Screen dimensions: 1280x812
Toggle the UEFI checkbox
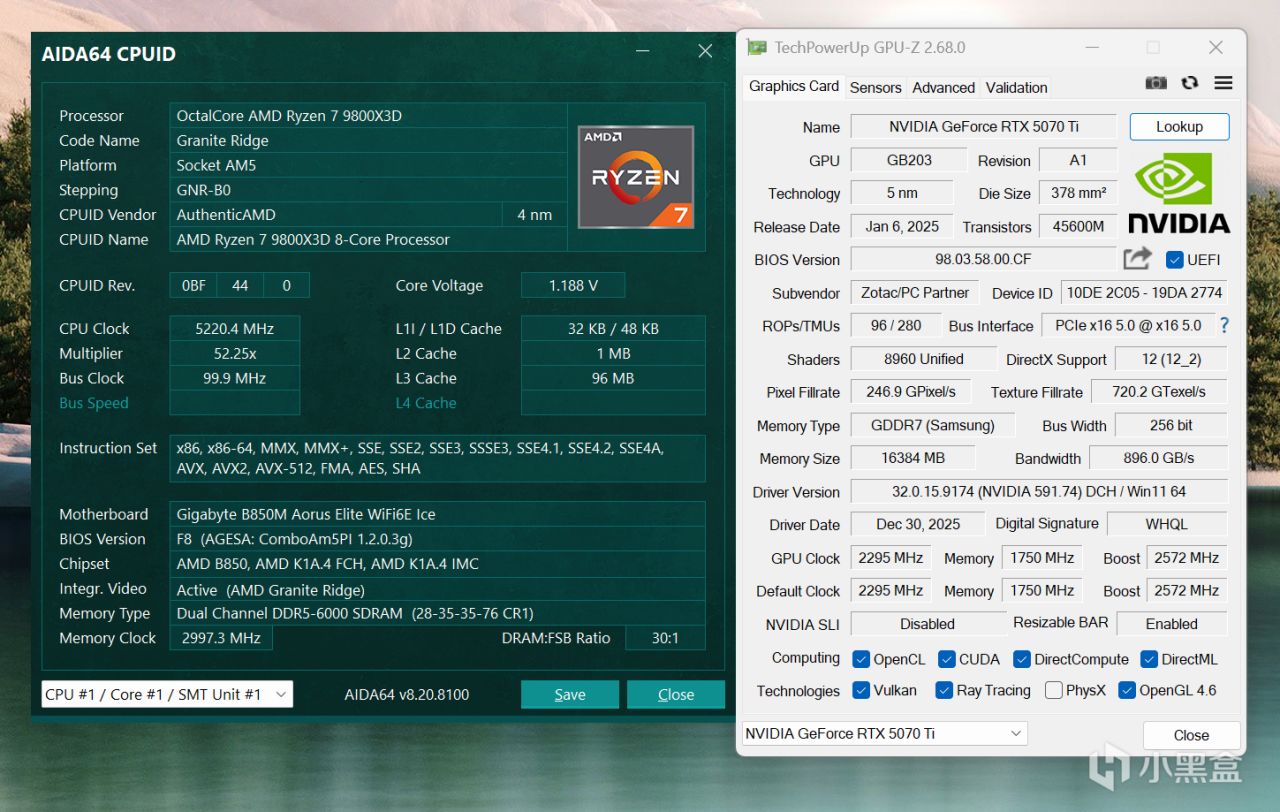(1175, 260)
